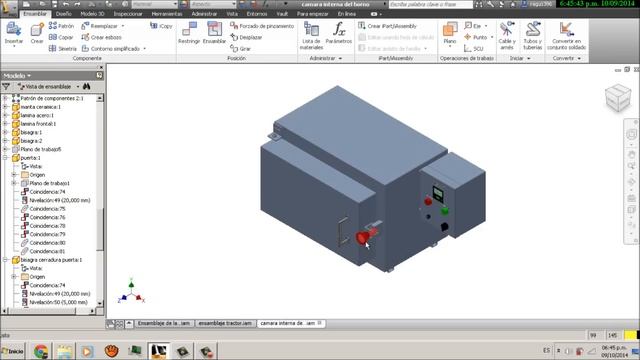Click the SCU coordinate system tool
Viewport: 640px width, 360px height.
click(473, 49)
